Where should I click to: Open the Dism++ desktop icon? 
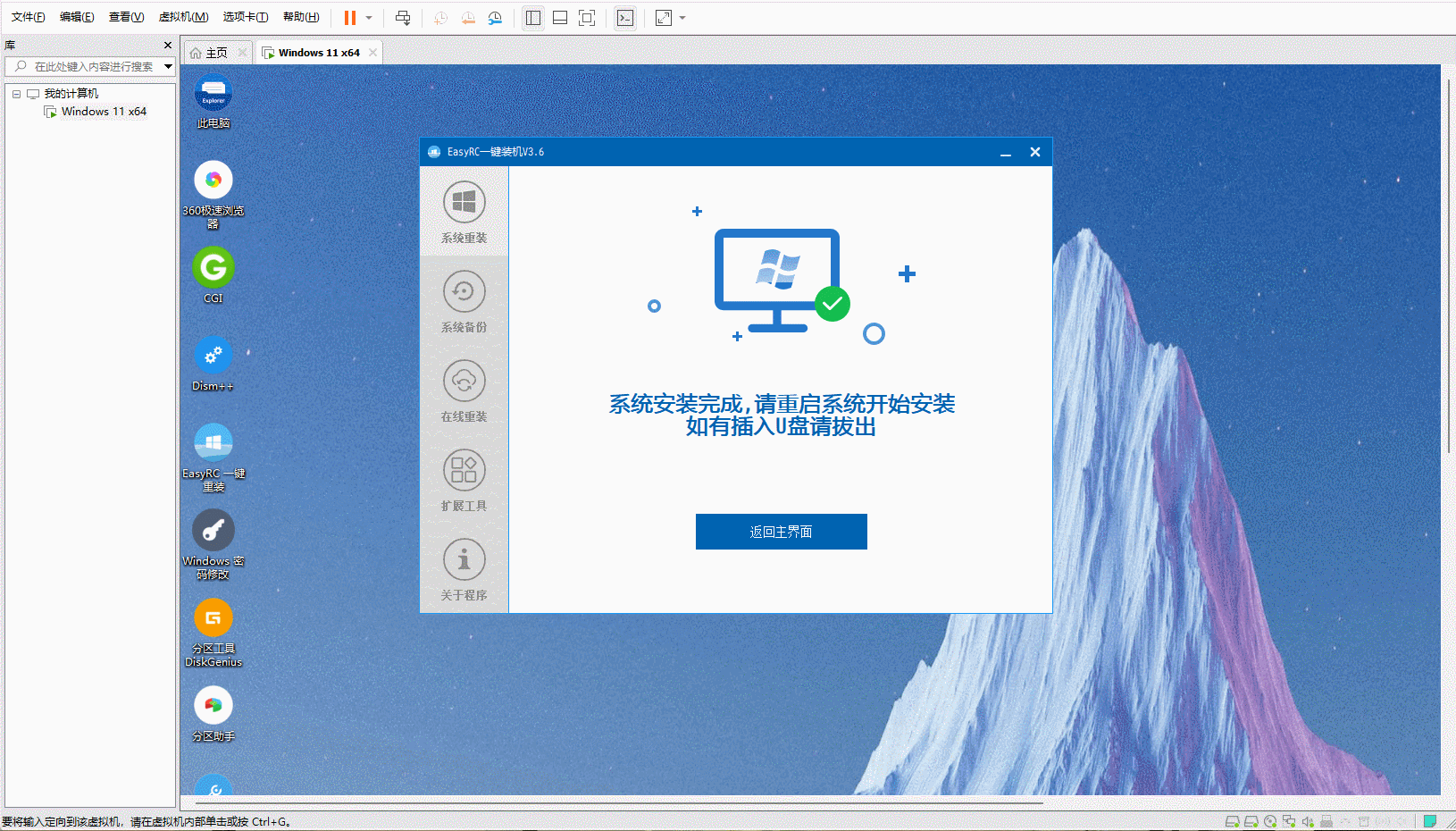click(213, 357)
